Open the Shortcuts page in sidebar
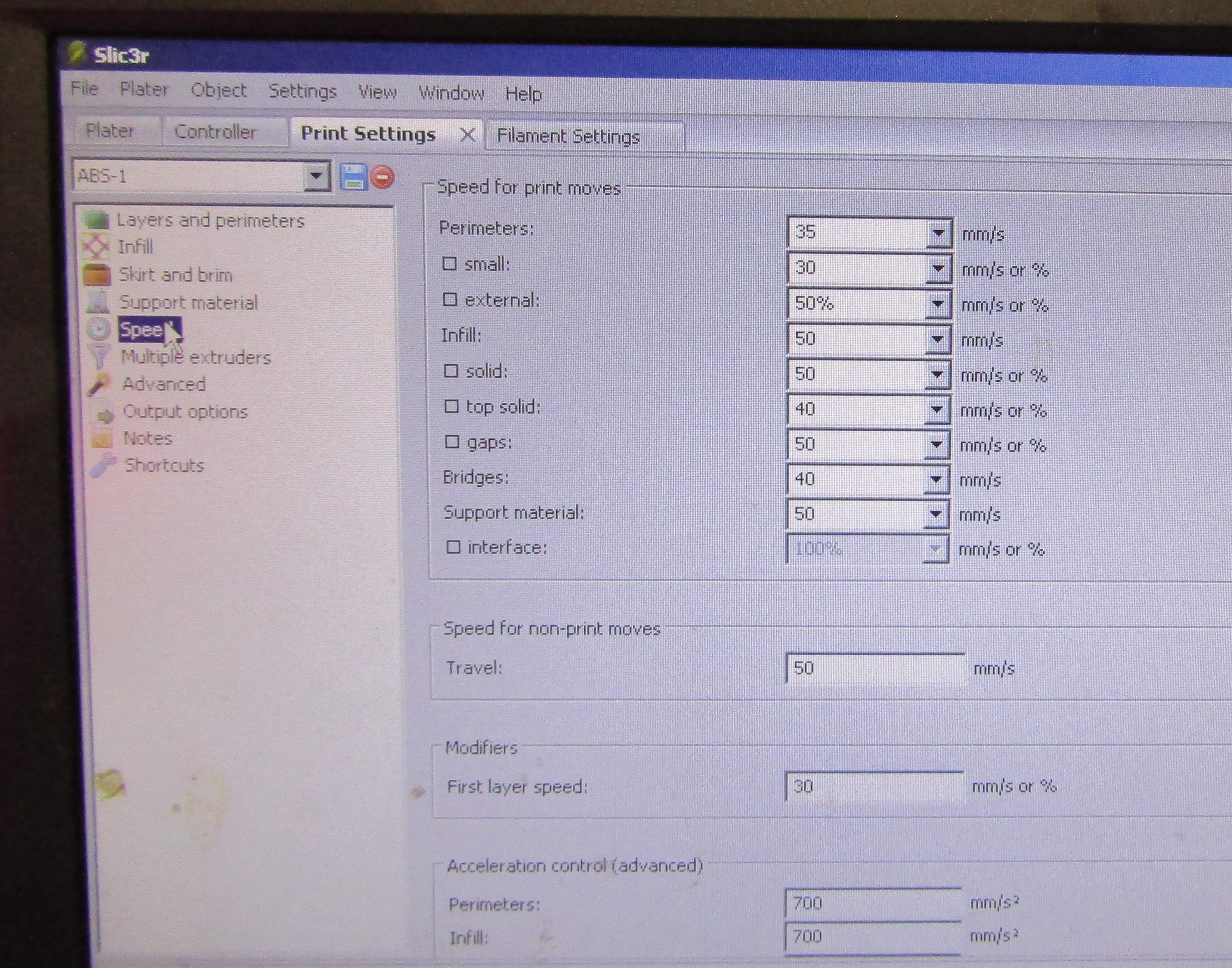 164,465
